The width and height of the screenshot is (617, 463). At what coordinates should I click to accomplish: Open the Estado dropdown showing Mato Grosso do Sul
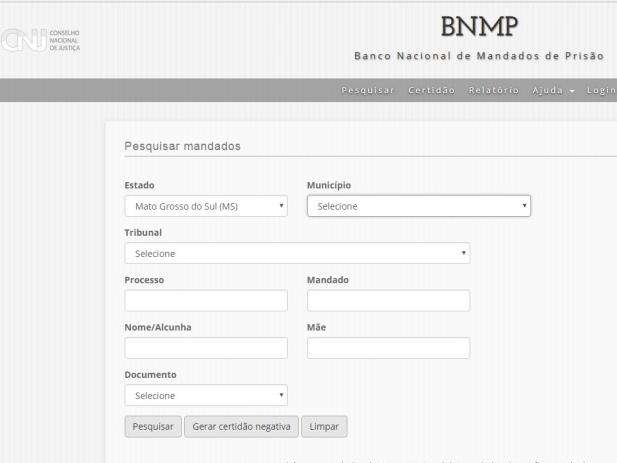pos(206,206)
